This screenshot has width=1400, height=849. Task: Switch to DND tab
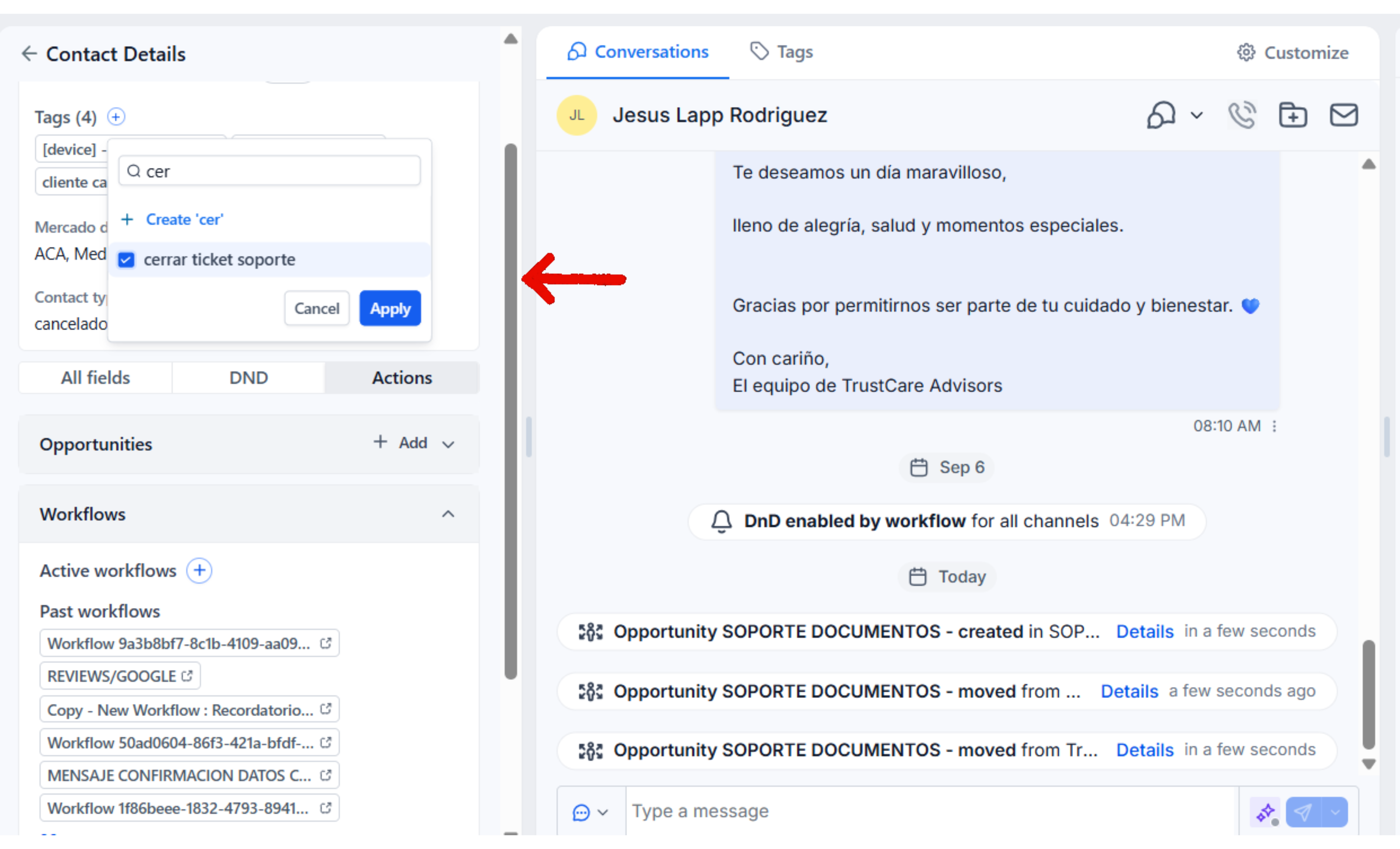click(x=248, y=378)
